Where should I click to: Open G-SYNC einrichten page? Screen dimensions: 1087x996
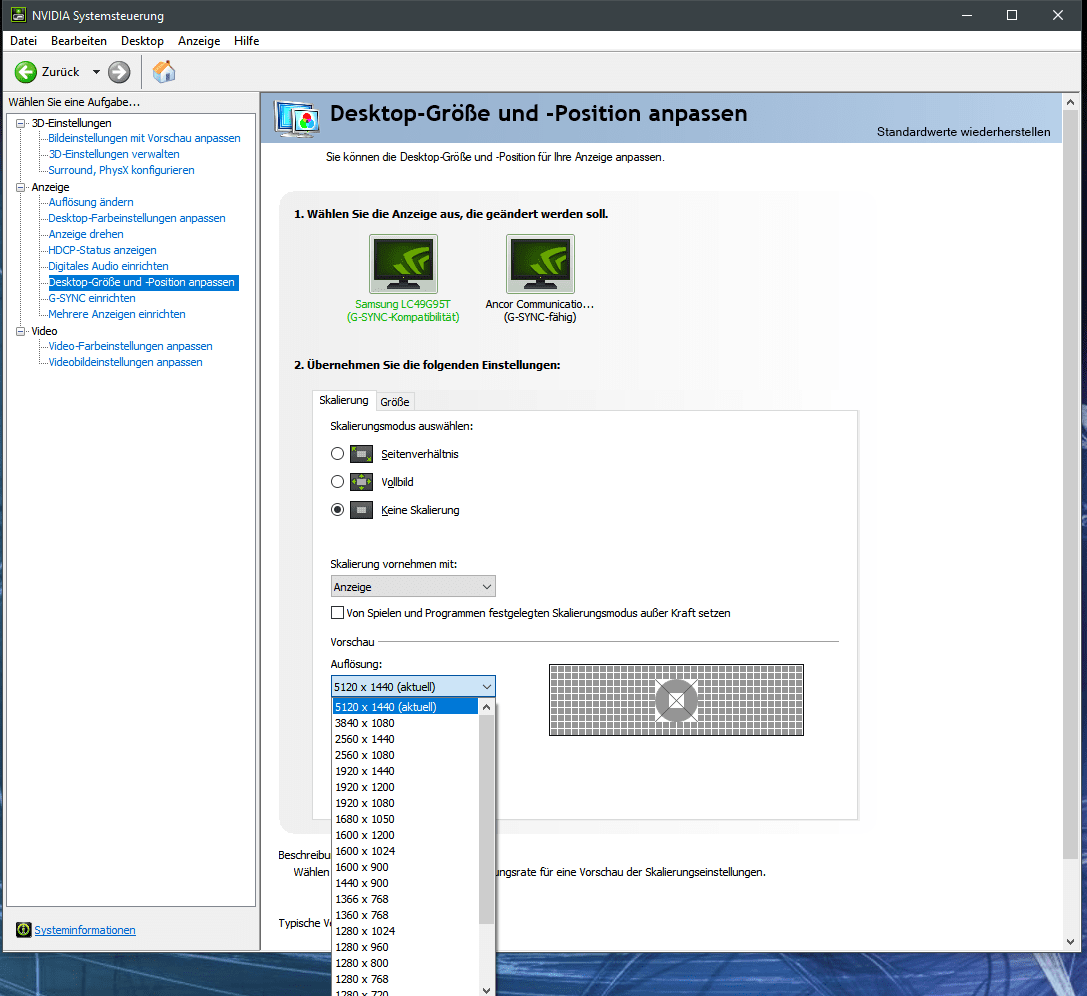pyautogui.click(x=92, y=298)
